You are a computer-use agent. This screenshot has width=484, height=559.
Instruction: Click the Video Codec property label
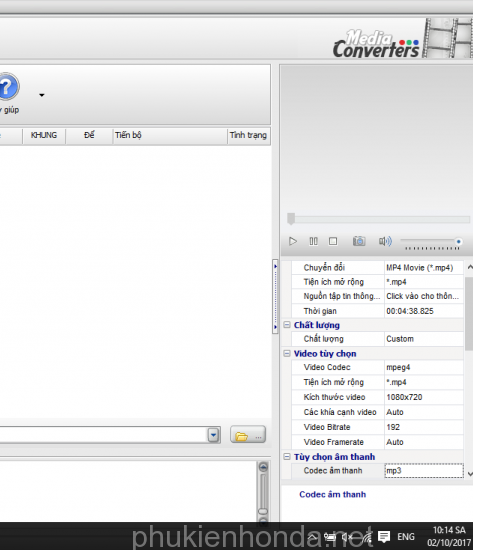click(x=327, y=368)
